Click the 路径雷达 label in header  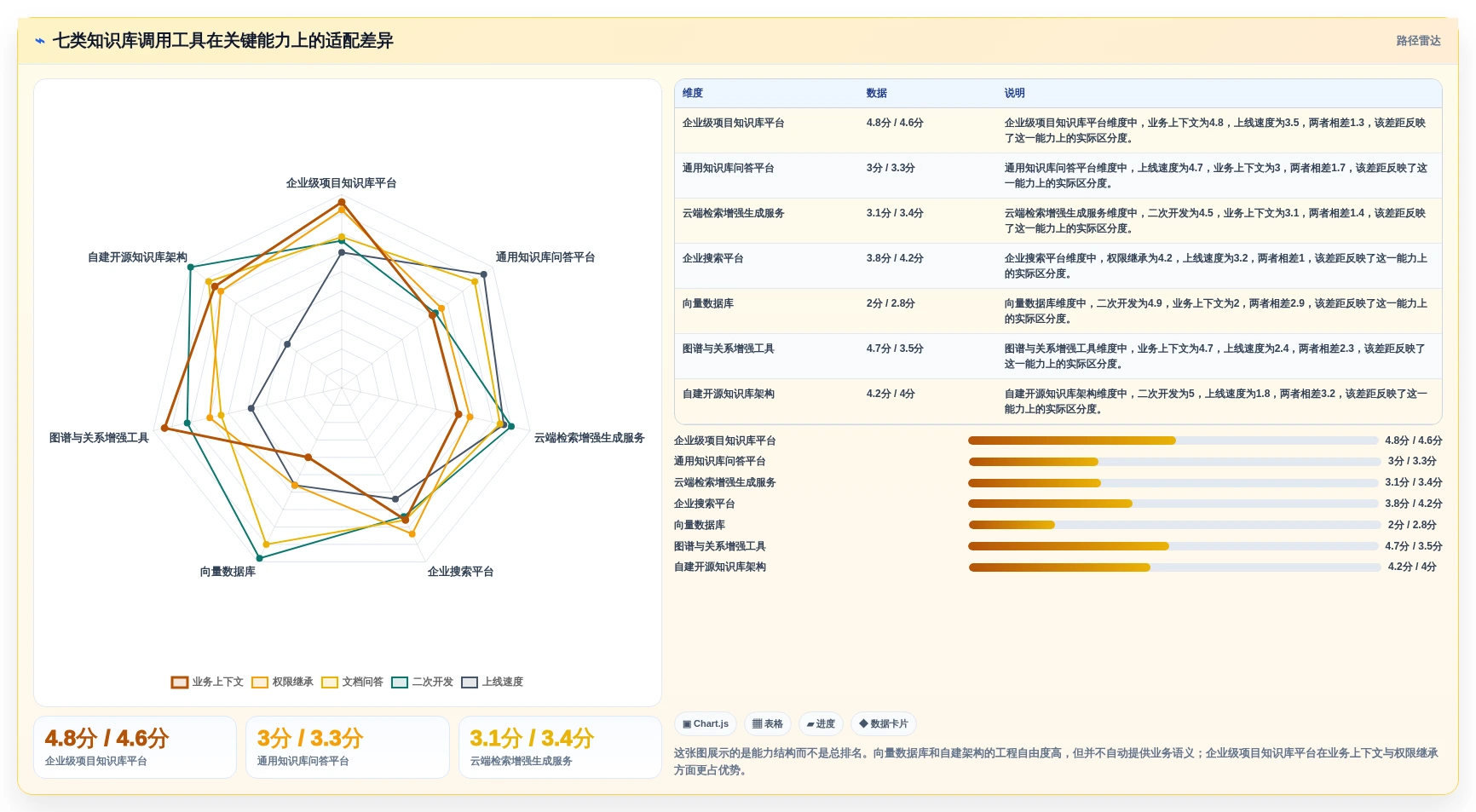(1418, 41)
